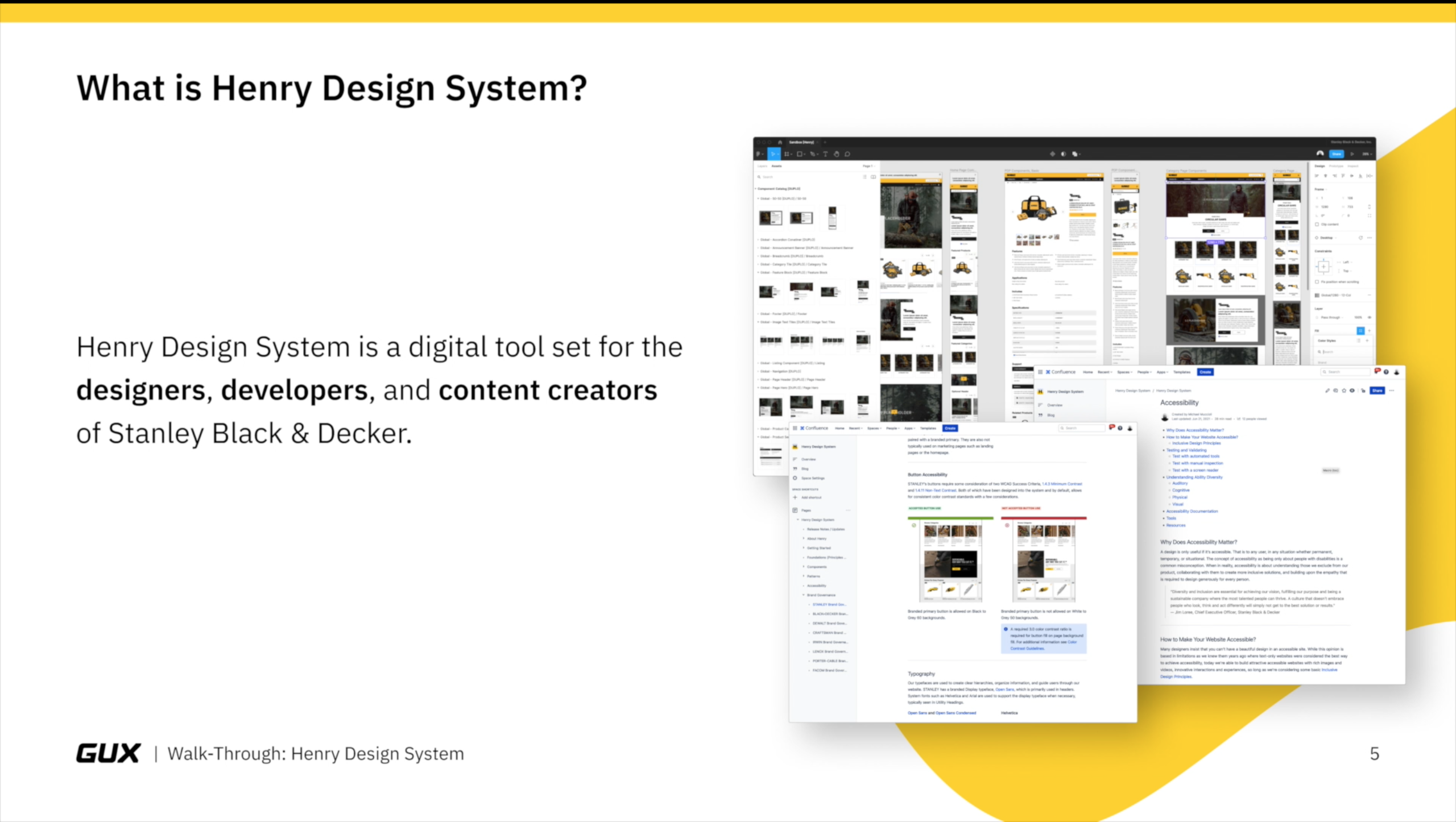Select the Hand tool in Figma toolbar

coord(837,154)
